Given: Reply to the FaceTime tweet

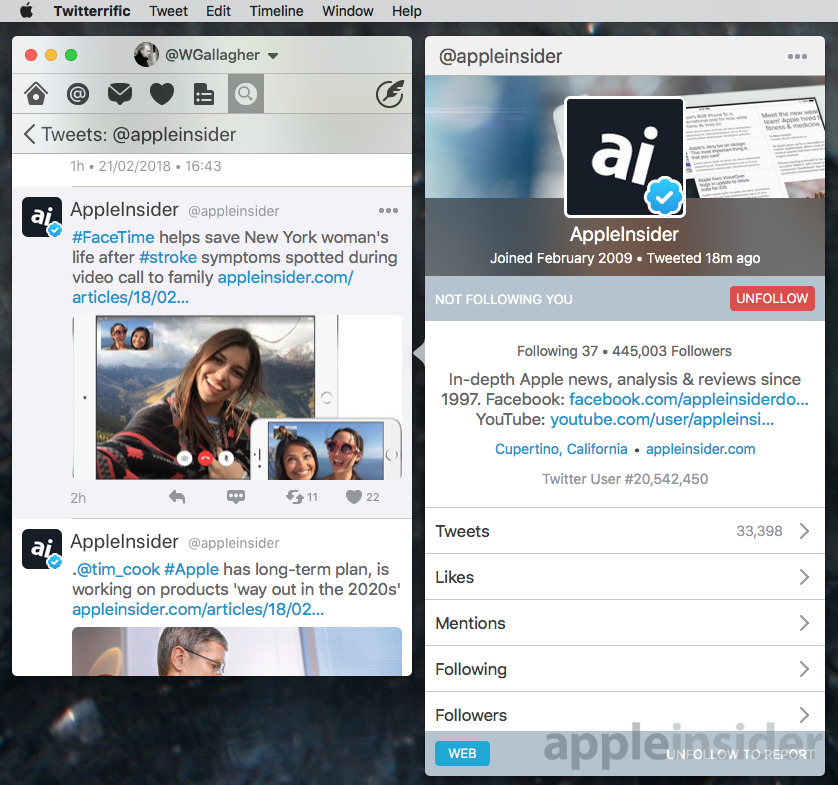Looking at the screenshot, I should coord(177,497).
